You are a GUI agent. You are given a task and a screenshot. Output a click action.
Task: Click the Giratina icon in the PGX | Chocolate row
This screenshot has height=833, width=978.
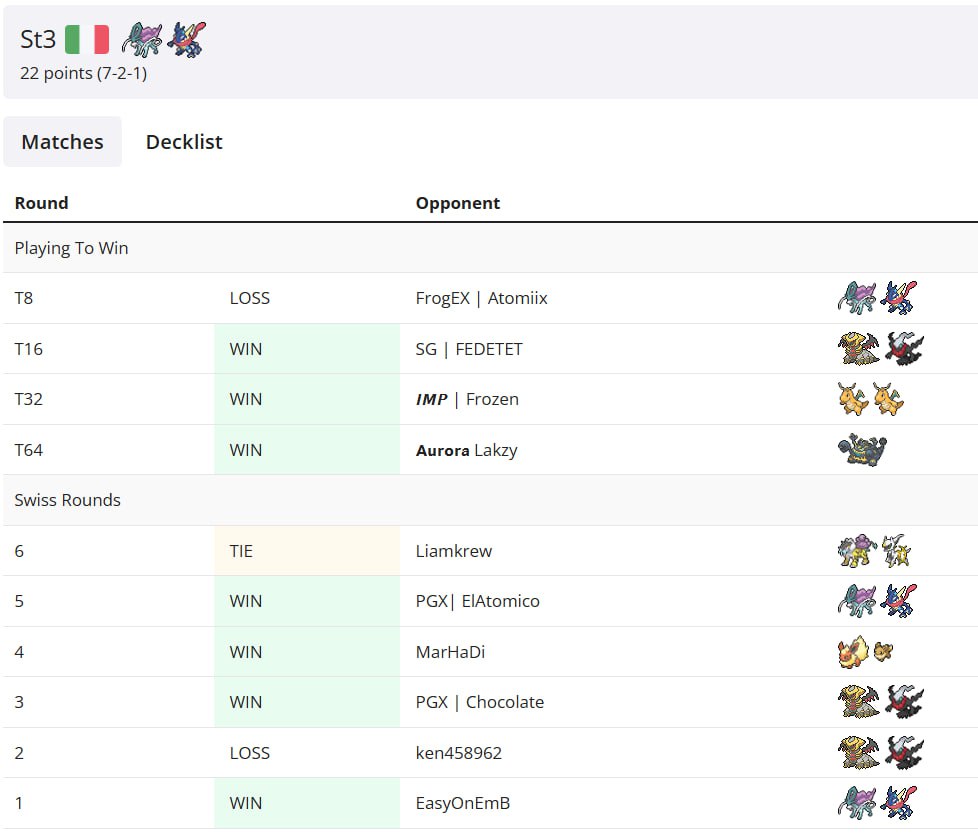pos(858,701)
